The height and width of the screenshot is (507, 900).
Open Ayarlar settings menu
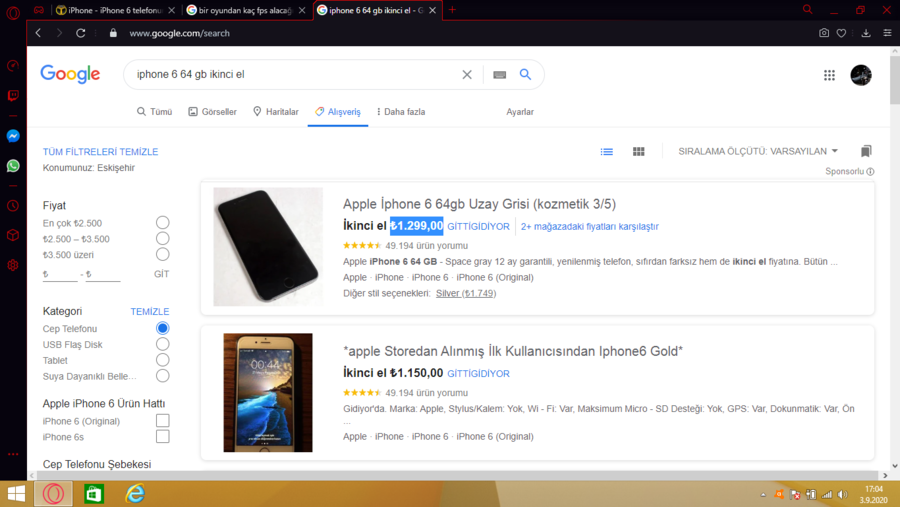pyautogui.click(x=520, y=112)
